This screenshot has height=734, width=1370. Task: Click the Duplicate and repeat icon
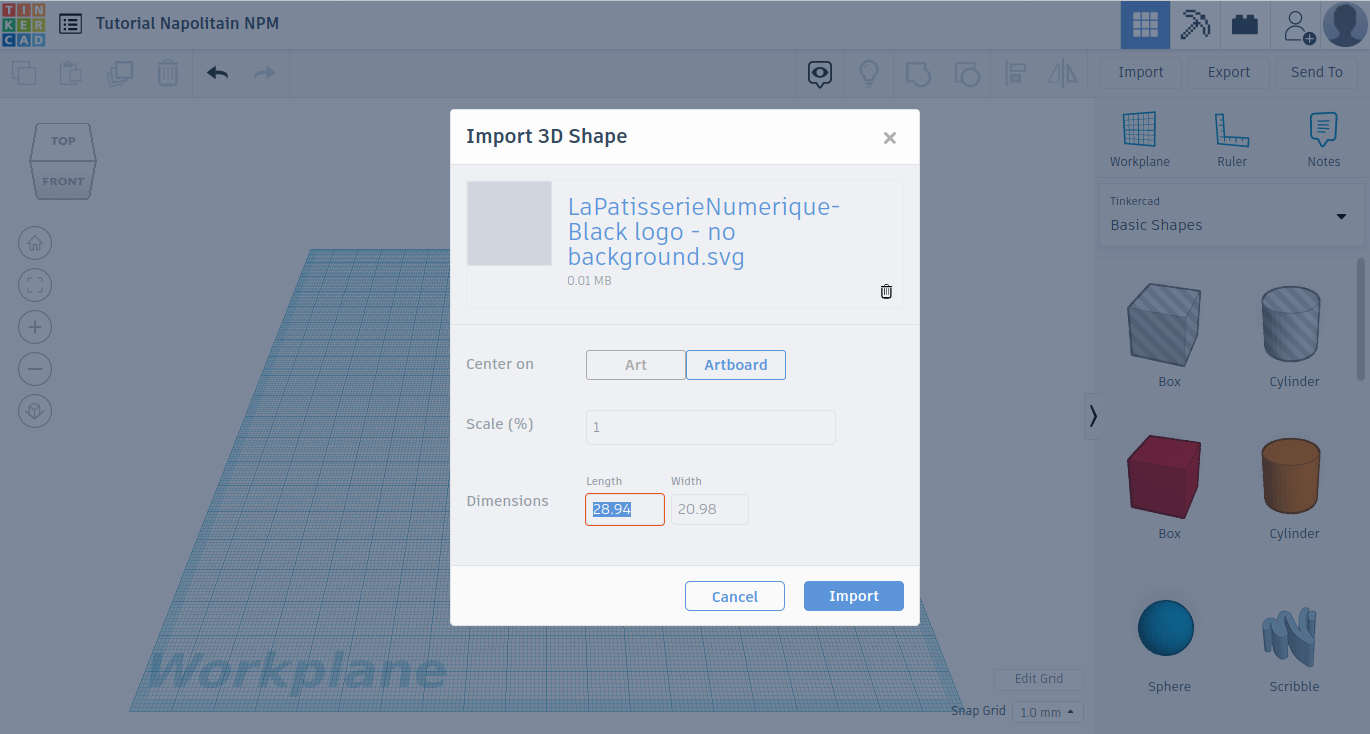(x=120, y=73)
